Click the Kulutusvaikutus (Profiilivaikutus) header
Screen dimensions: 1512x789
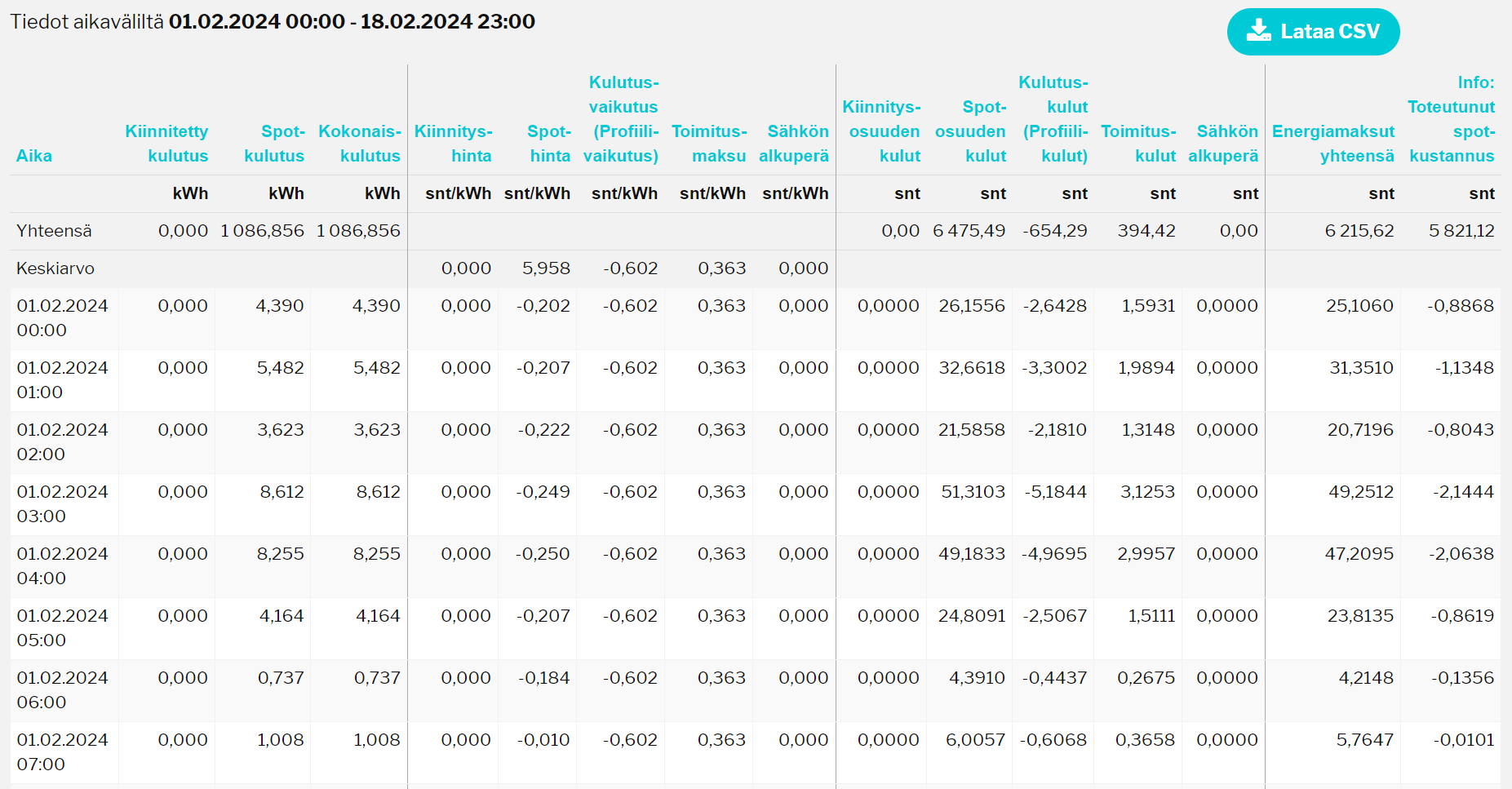click(622, 119)
